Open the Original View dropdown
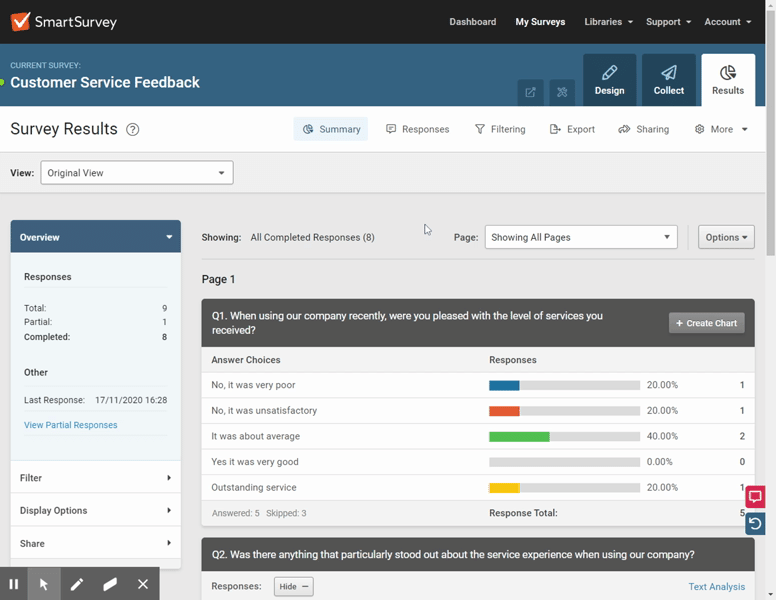Image resolution: width=776 pixels, height=600 pixels. (137, 173)
